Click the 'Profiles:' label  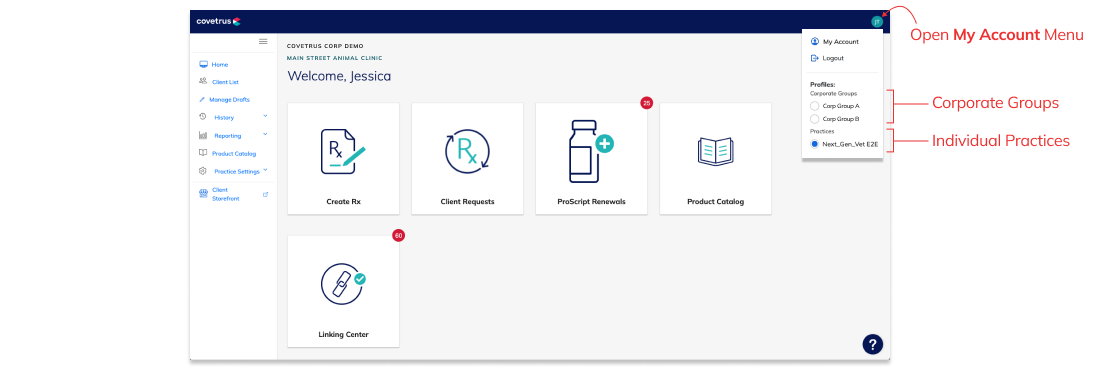pos(822,84)
